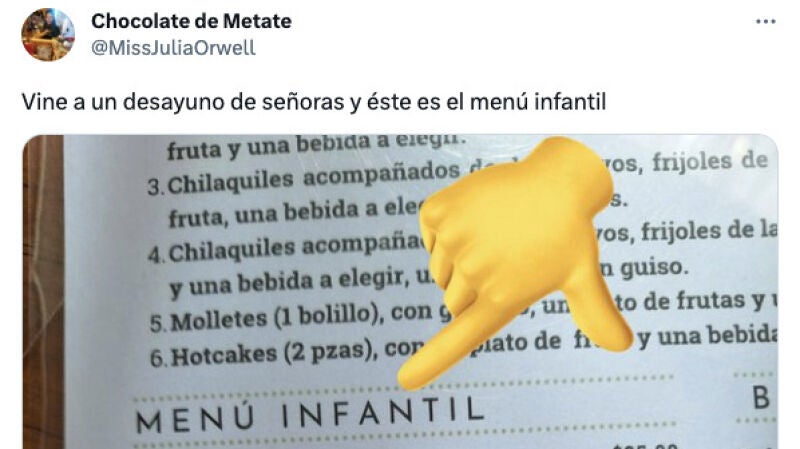Open the @MissJuliaOrwell handle link
800x449 pixels.
tap(173, 48)
